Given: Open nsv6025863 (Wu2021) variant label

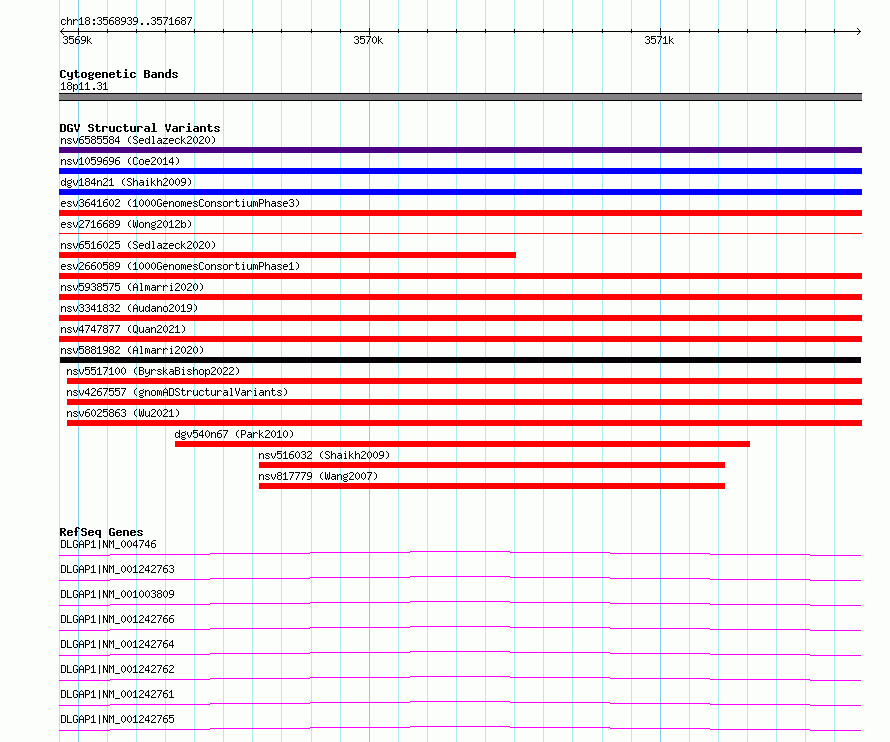Looking at the screenshot, I should tap(123, 413).
